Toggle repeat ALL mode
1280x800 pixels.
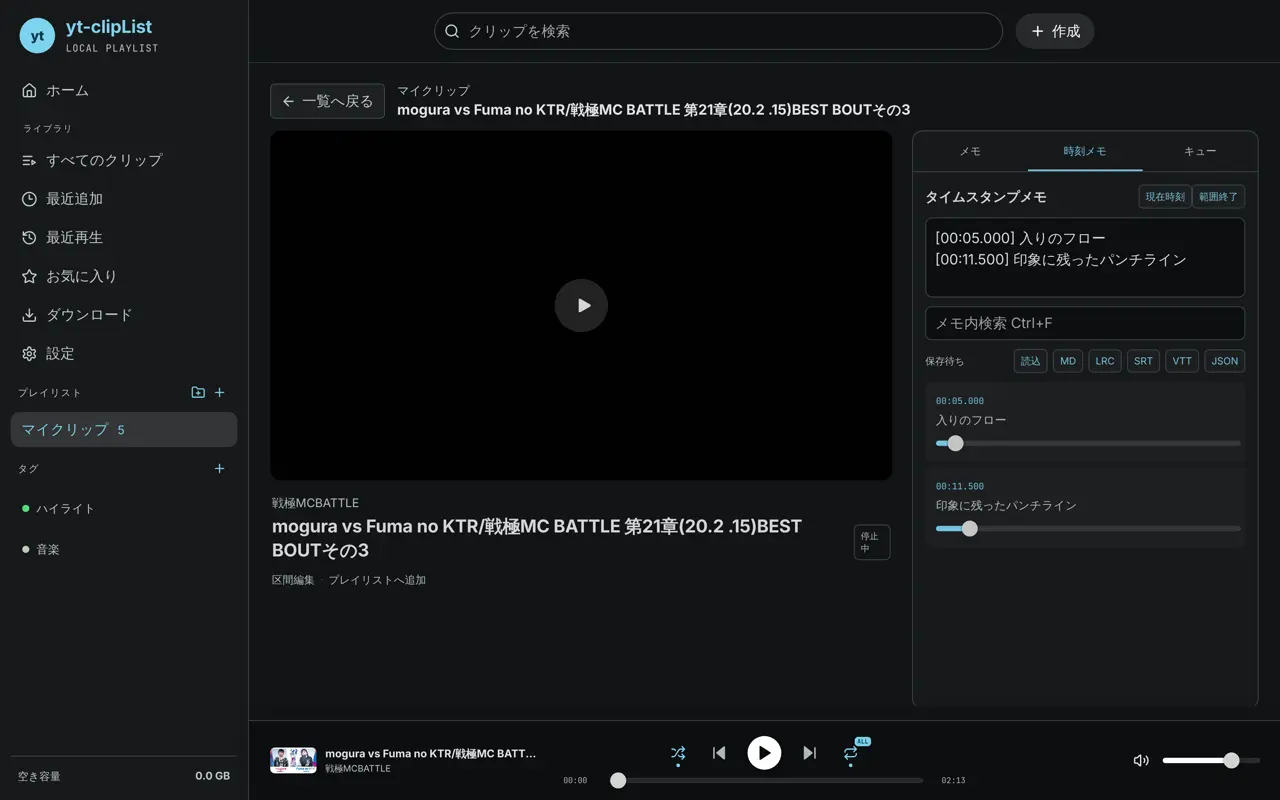click(x=851, y=753)
